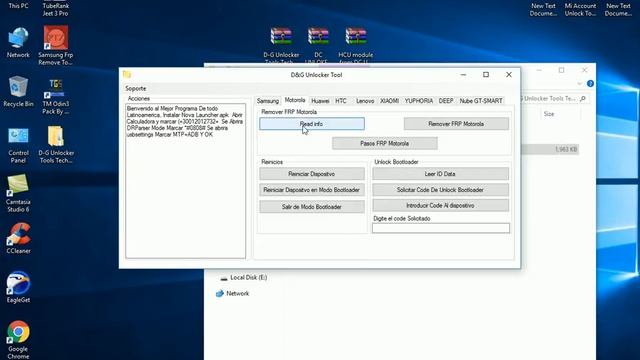
Task: Open HCU module RAR archive icon
Action: click(356, 45)
